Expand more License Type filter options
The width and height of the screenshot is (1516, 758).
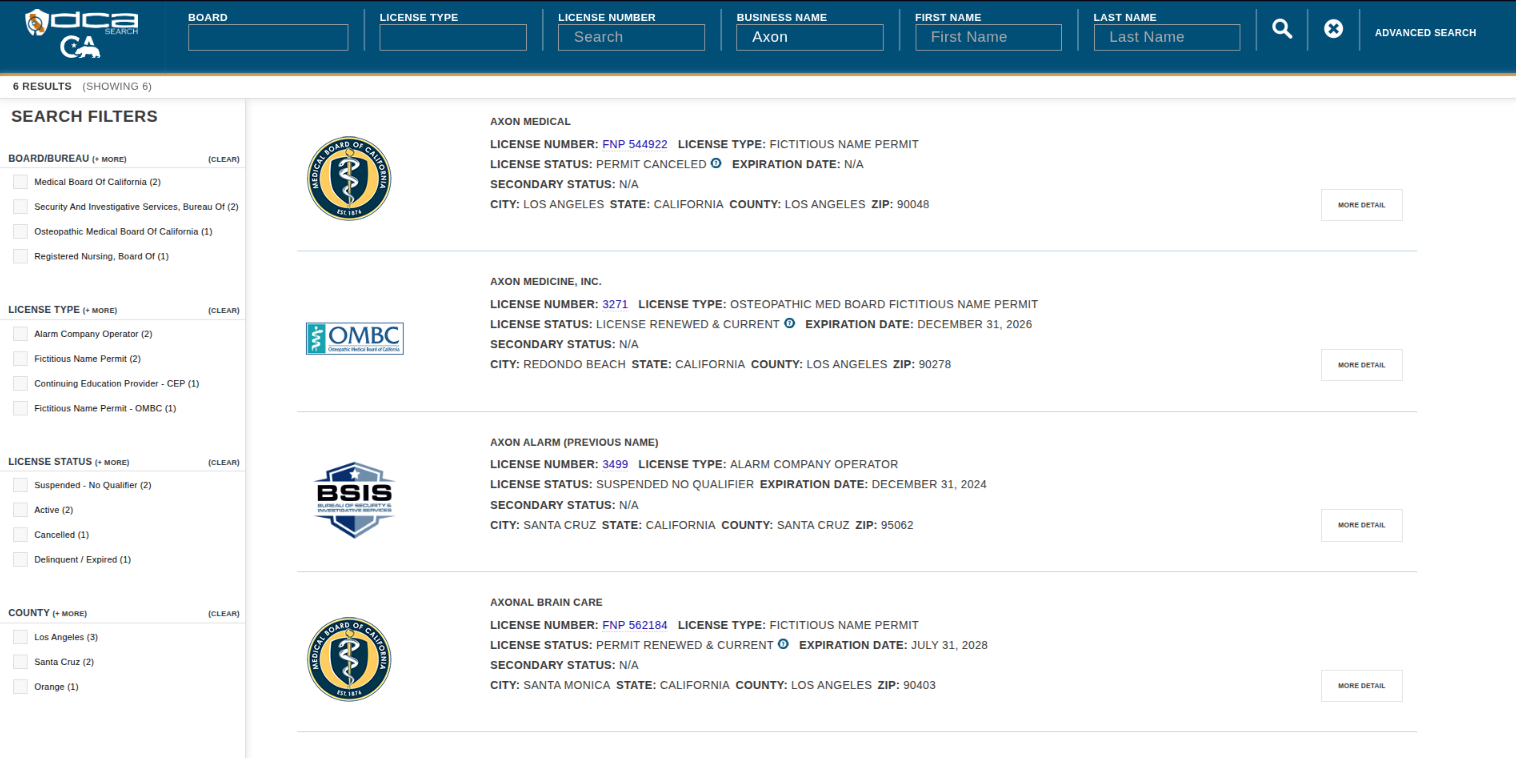(100, 311)
